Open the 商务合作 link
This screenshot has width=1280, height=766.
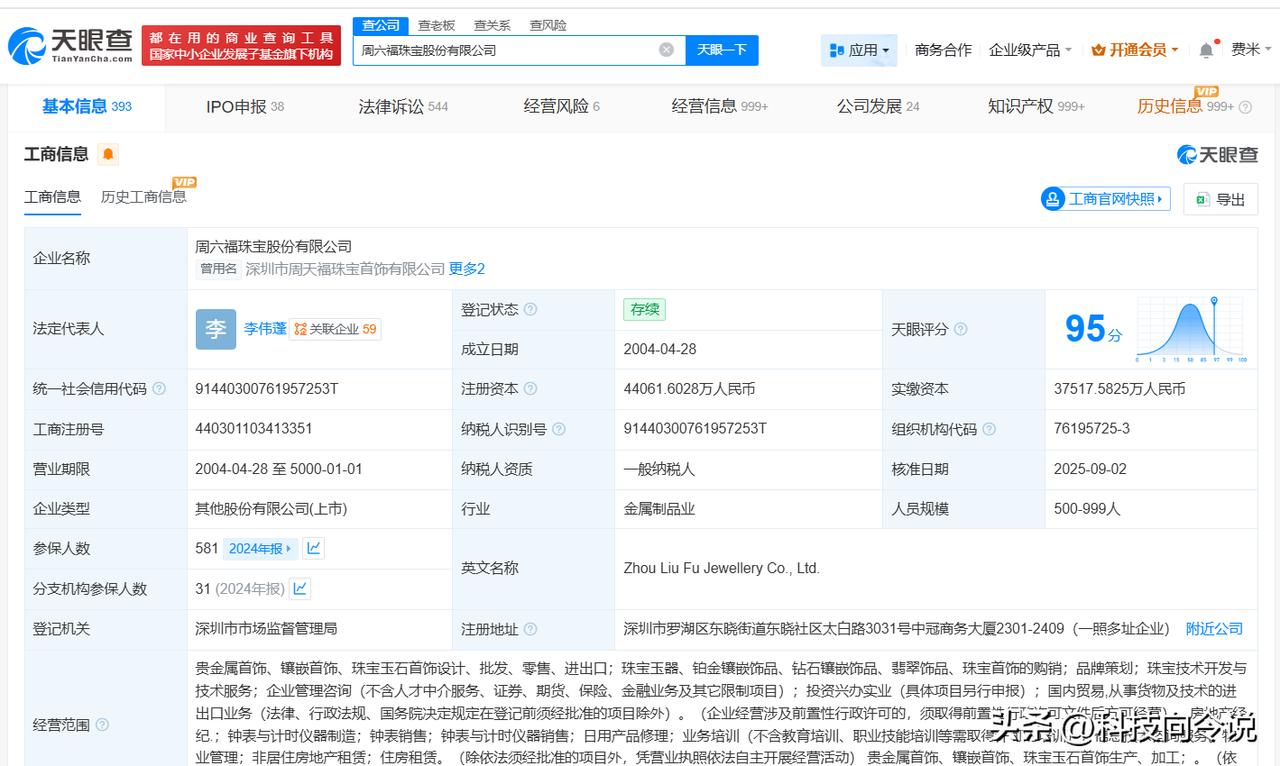943,50
